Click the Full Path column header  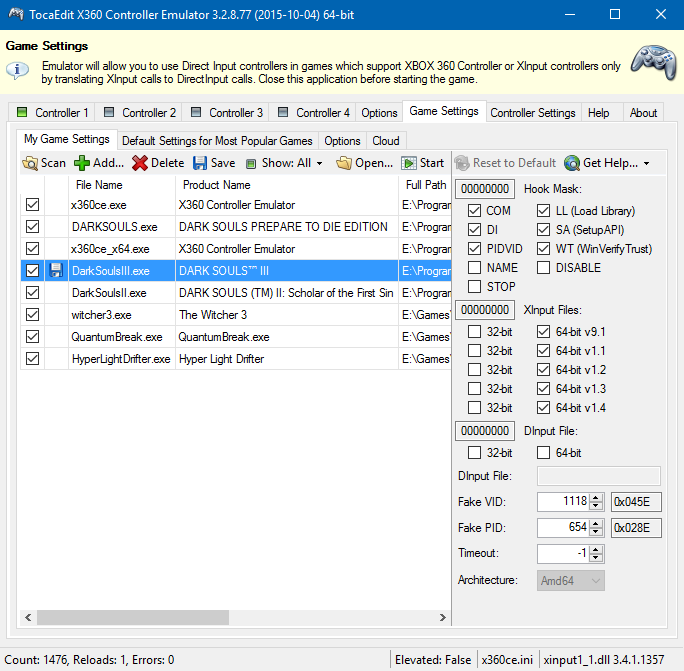click(x=425, y=185)
